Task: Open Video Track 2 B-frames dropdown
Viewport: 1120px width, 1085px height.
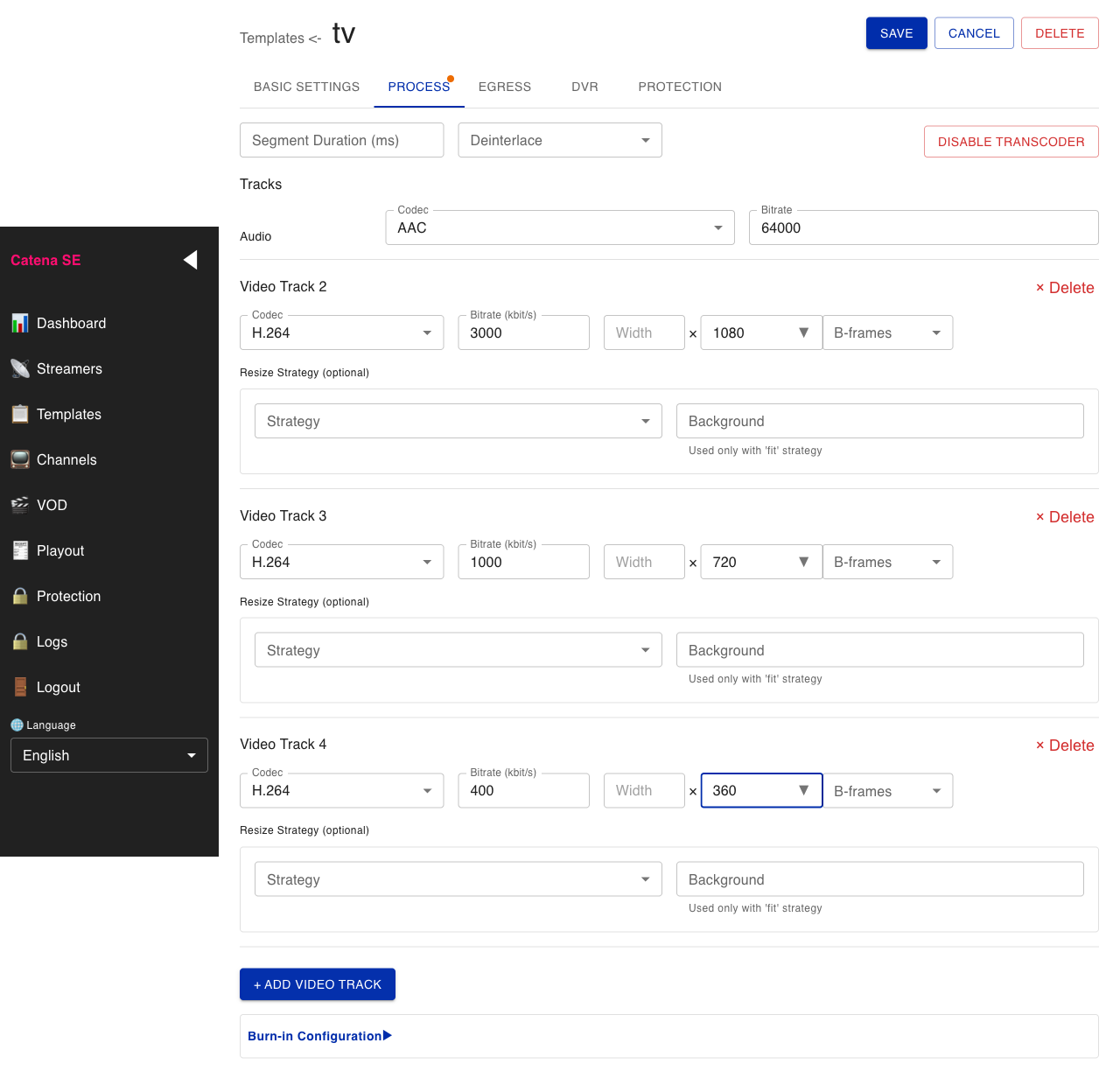Action: coord(887,332)
